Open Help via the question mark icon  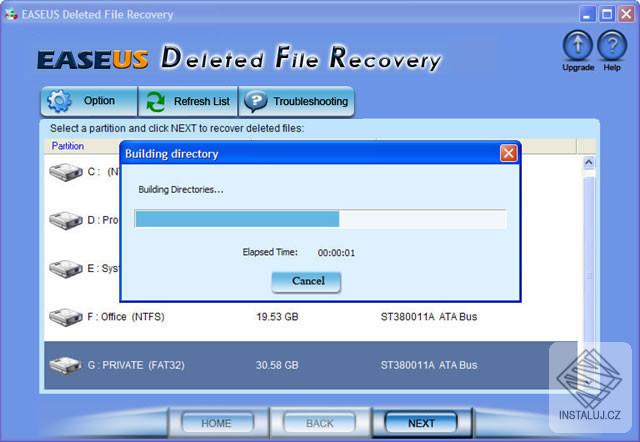(612, 46)
